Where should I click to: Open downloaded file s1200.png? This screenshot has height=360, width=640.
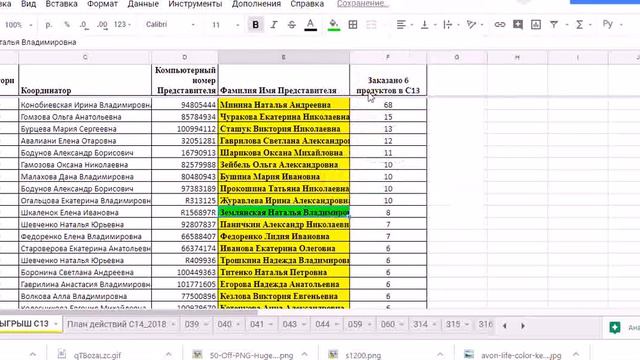pos(362,355)
